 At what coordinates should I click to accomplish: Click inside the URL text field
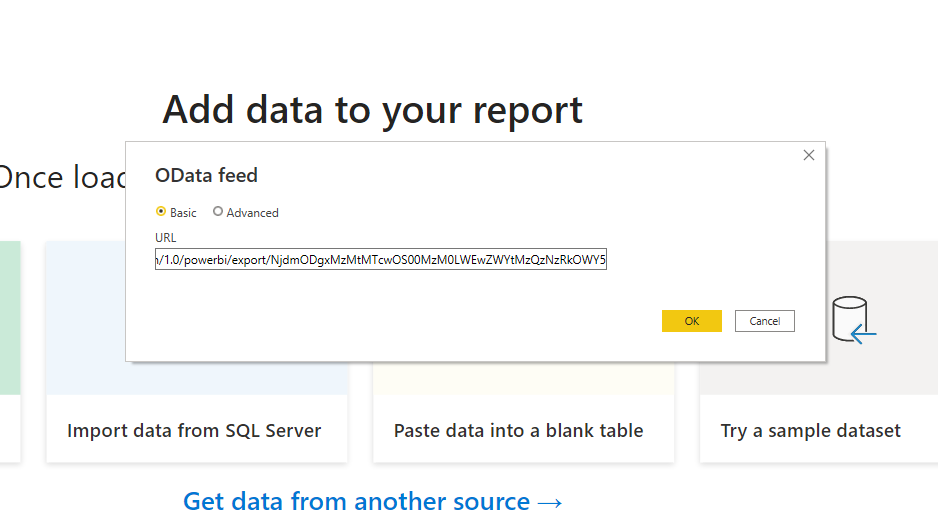tap(381, 260)
